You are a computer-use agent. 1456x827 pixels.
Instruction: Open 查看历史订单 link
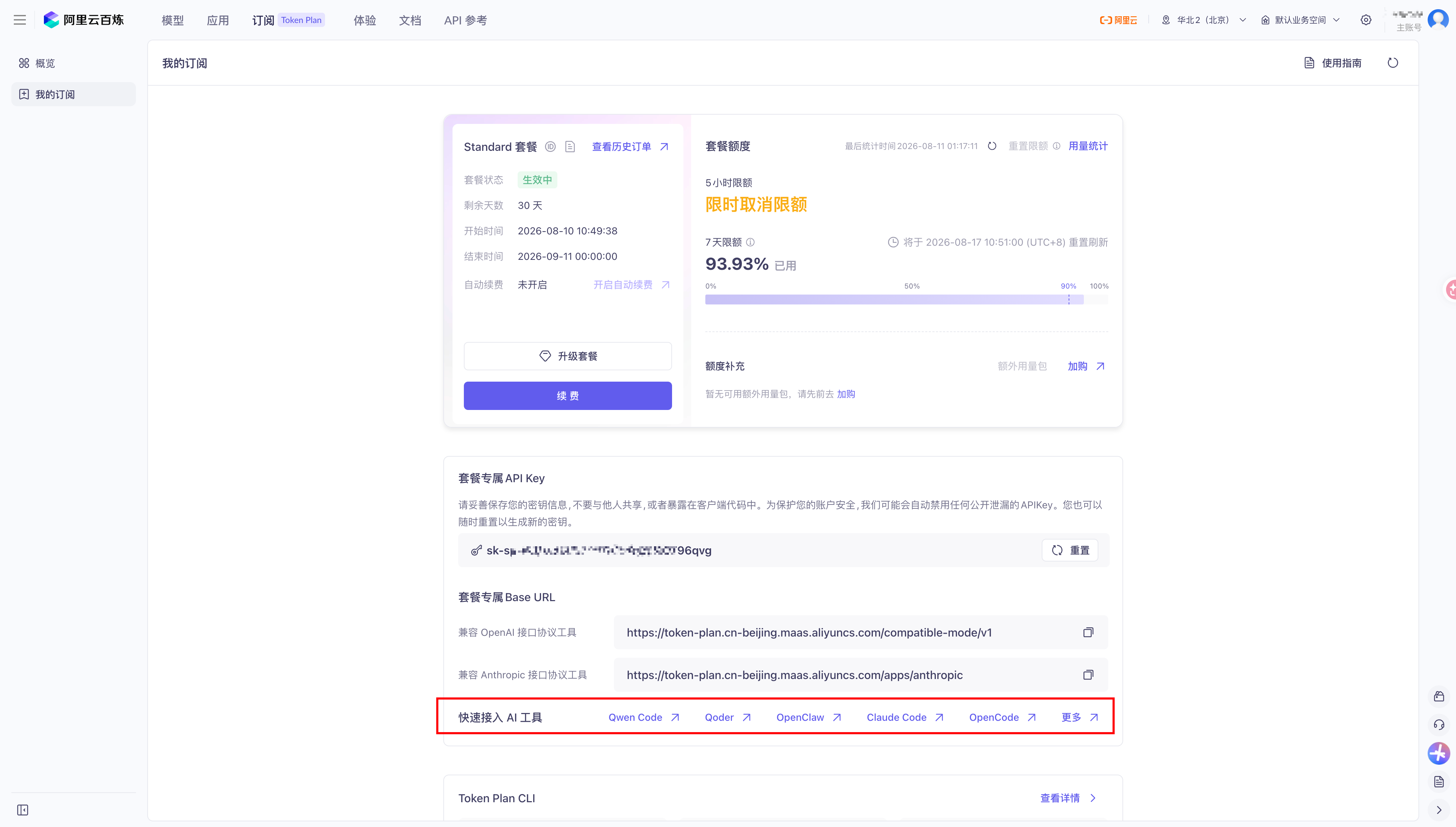point(630,147)
